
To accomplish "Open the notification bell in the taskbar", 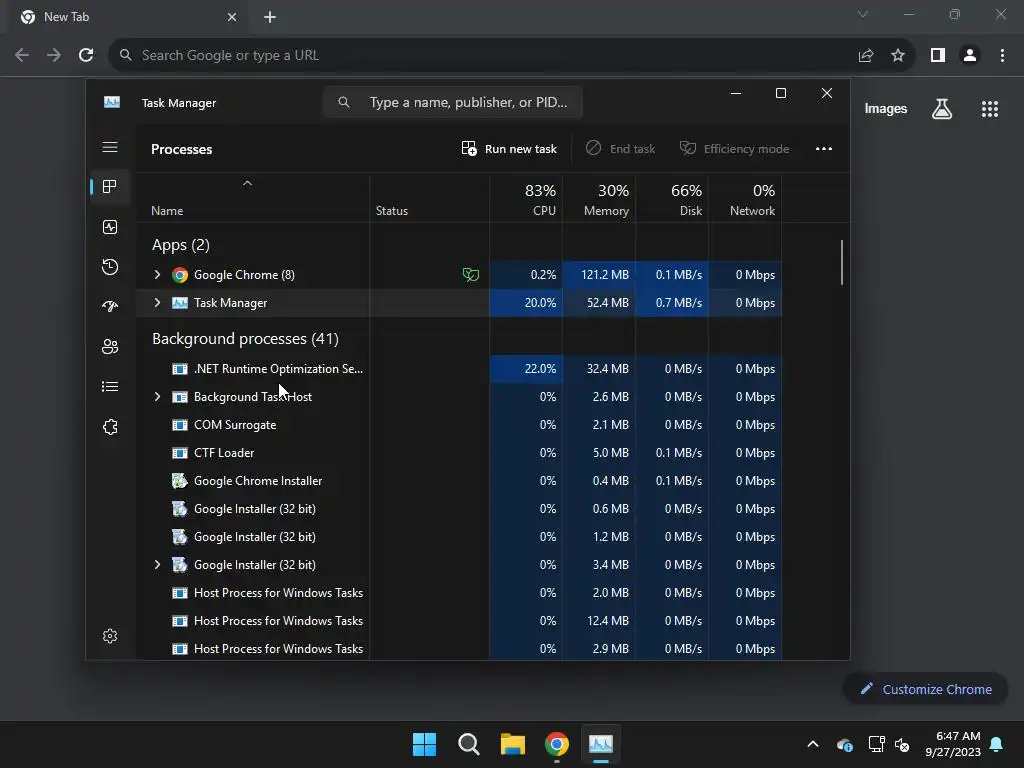I will tap(997, 744).
